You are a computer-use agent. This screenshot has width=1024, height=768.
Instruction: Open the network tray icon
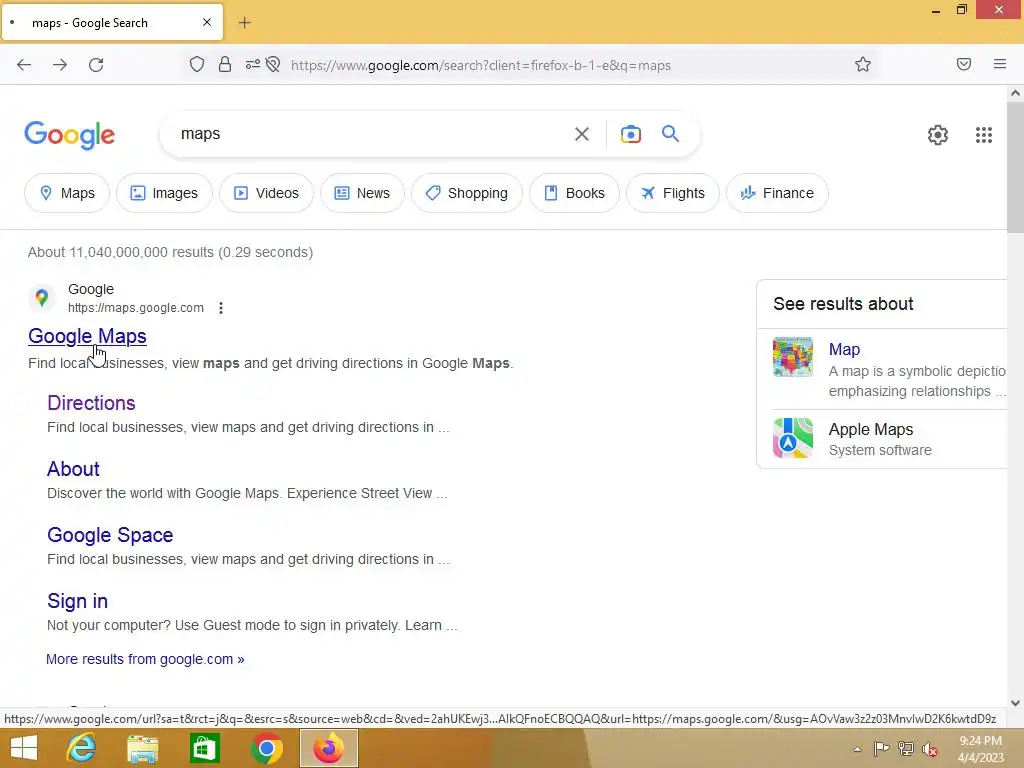point(906,749)
